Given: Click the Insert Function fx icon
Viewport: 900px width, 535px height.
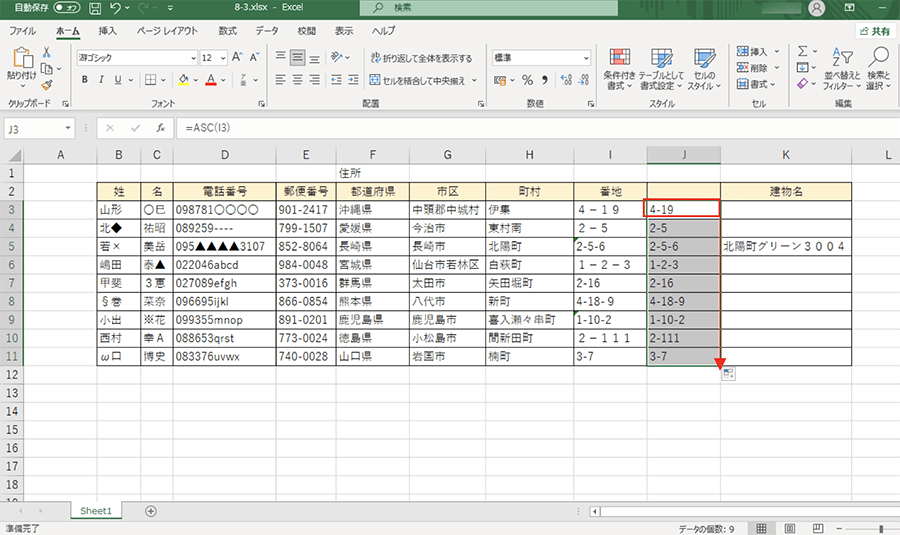Looking at the screenshot, I should [x=159, y=128].
